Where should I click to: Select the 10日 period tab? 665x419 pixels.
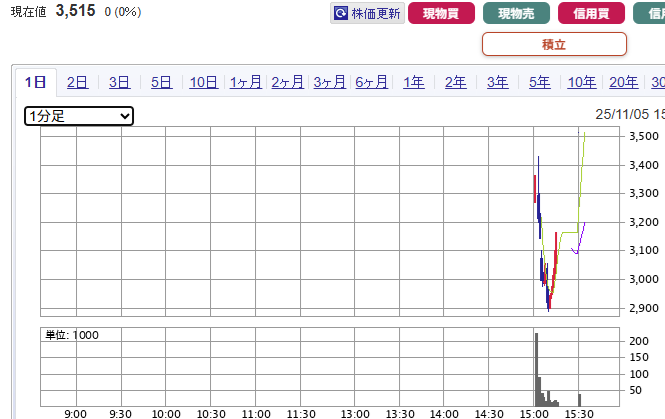203,82
